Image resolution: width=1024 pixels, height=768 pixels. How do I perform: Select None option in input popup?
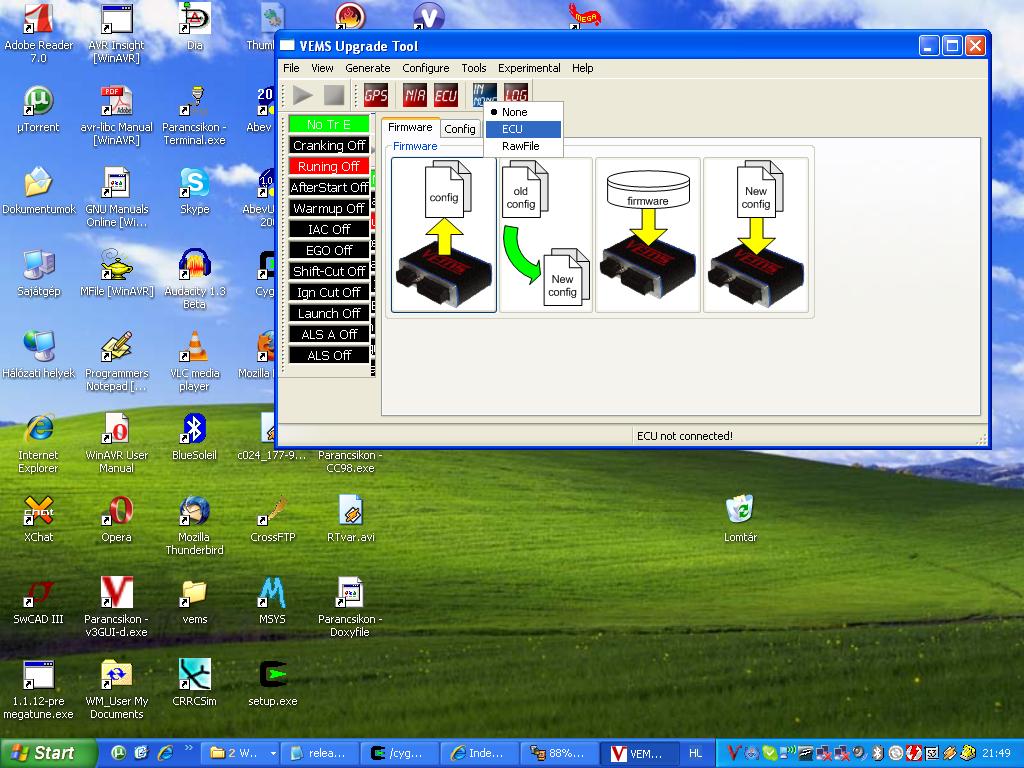point(523,112)
